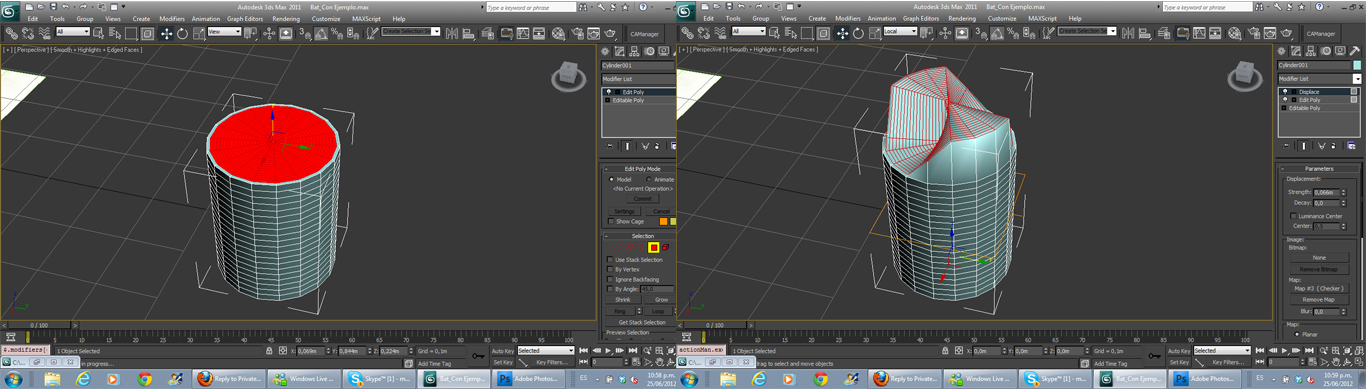
Task: Open Create Selection Set dropdown in left window
Action: pos(411,32)
